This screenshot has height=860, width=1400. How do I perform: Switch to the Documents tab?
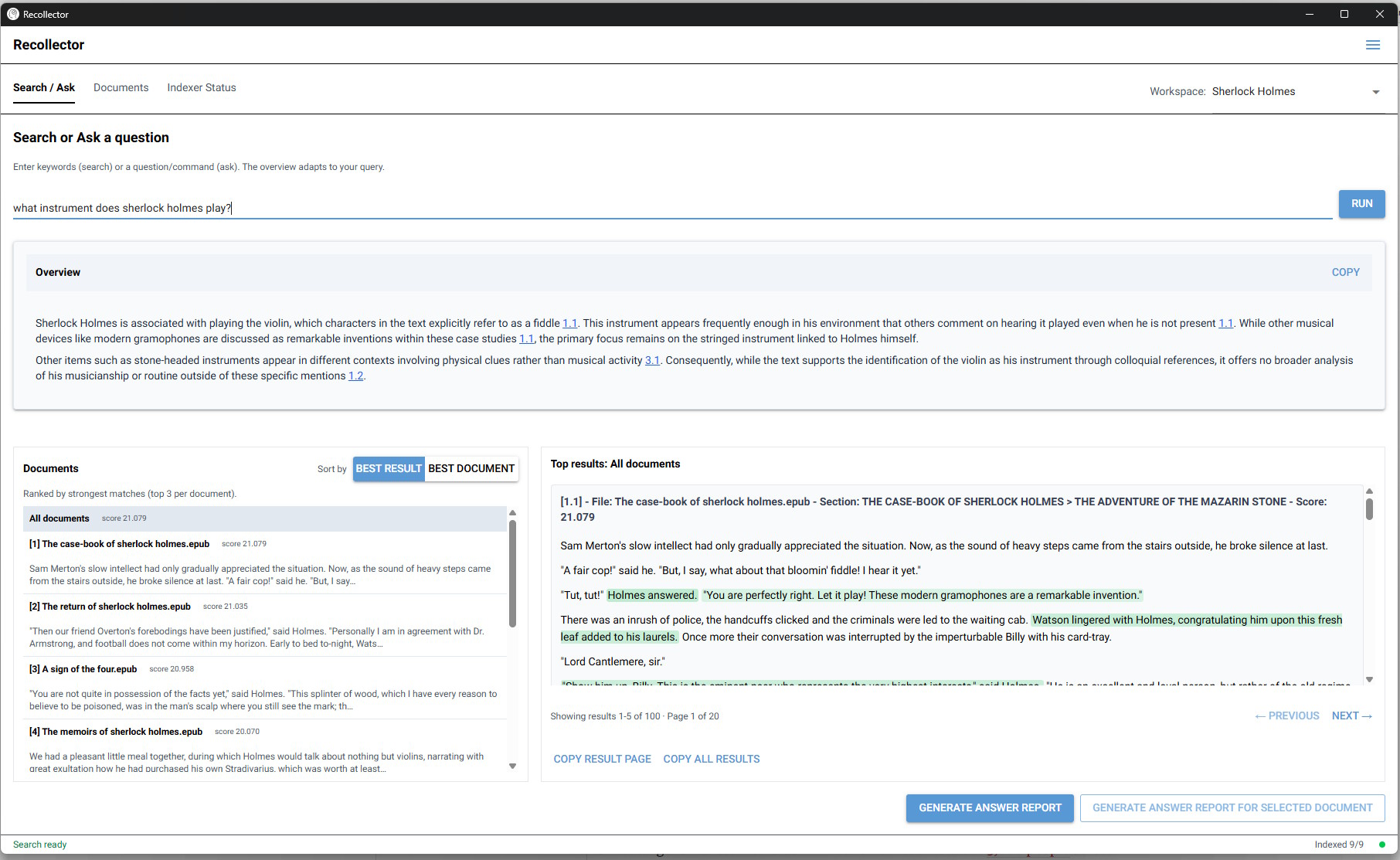click(x=121, y=87)
